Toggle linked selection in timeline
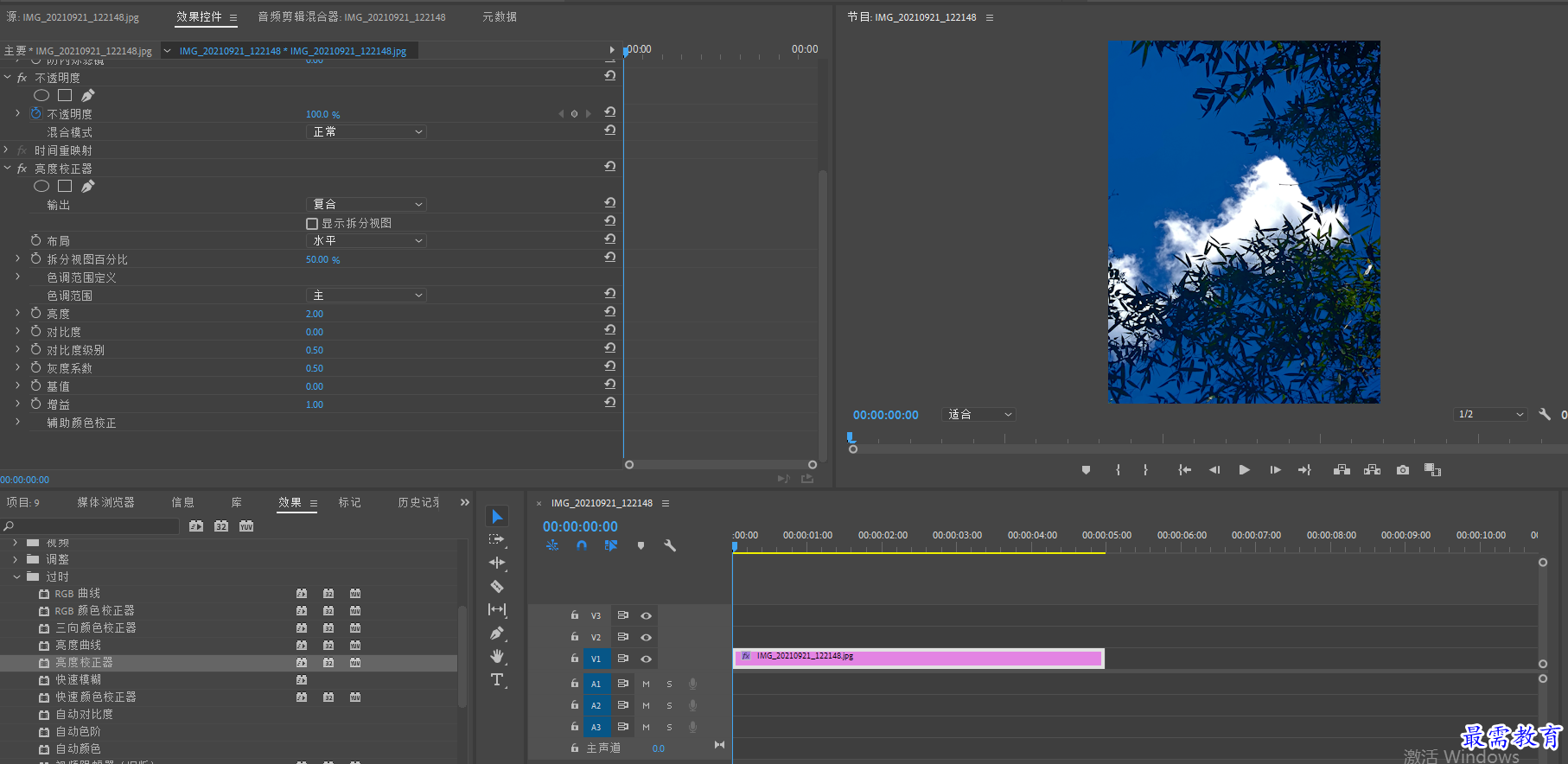1568x764 pixels. (611, 545)
